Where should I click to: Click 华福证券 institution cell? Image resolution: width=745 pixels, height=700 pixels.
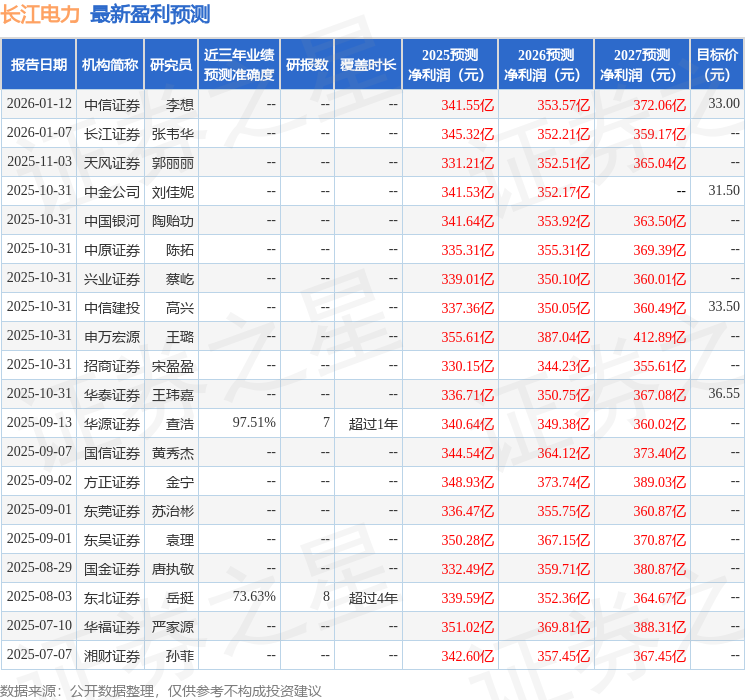(112, 627)
